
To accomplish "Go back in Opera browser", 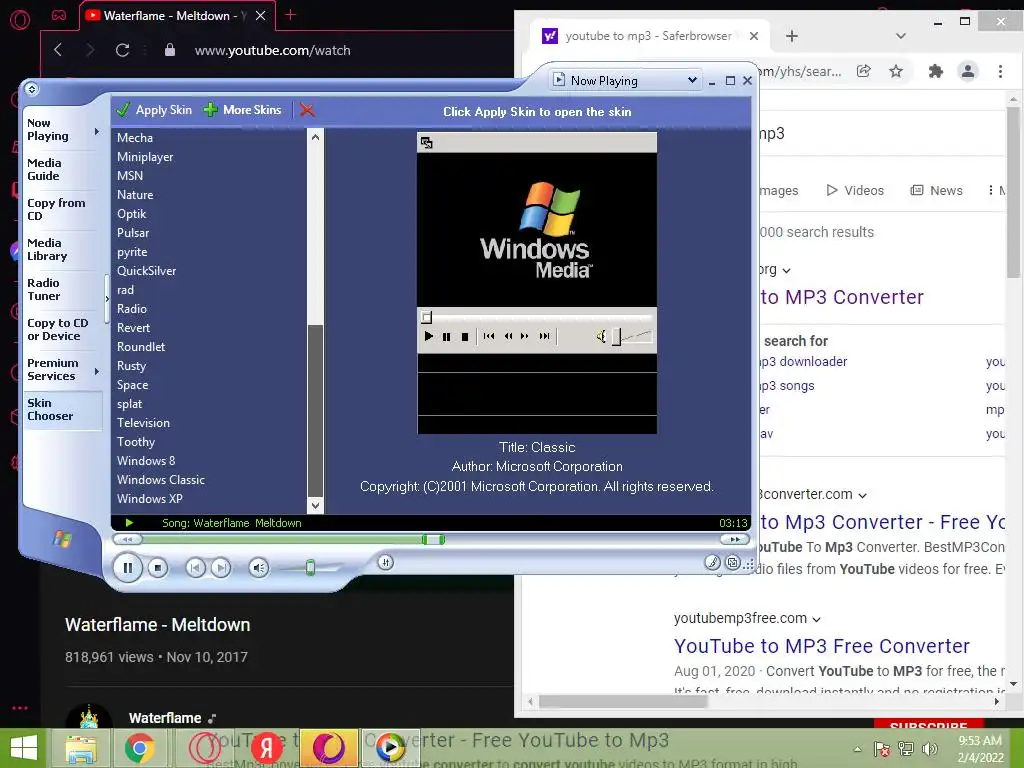I will (x=58, y=50).
